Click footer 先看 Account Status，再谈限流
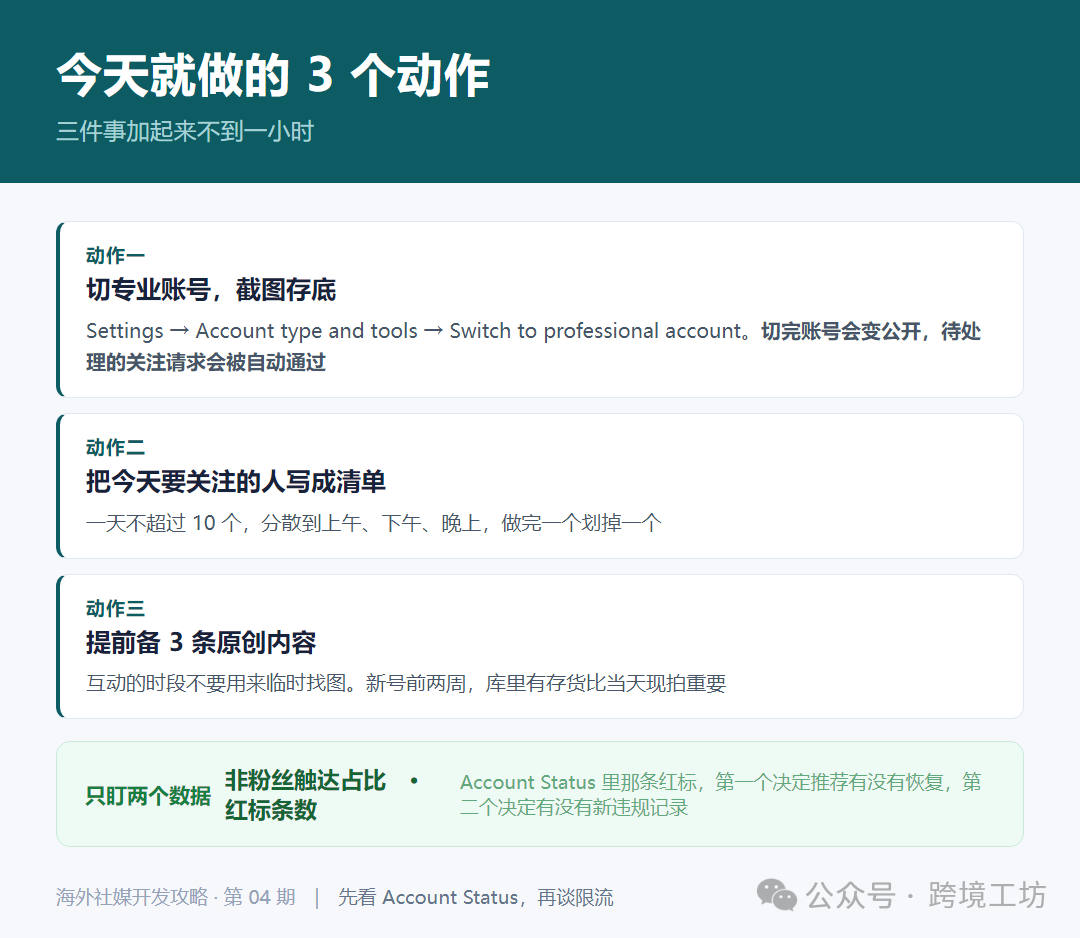The height and width of the screenshot is (938, 1080). 475,897
